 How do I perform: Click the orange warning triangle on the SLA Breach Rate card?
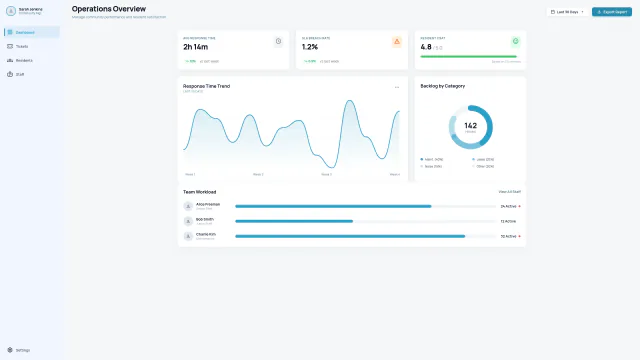coord(397,41)
